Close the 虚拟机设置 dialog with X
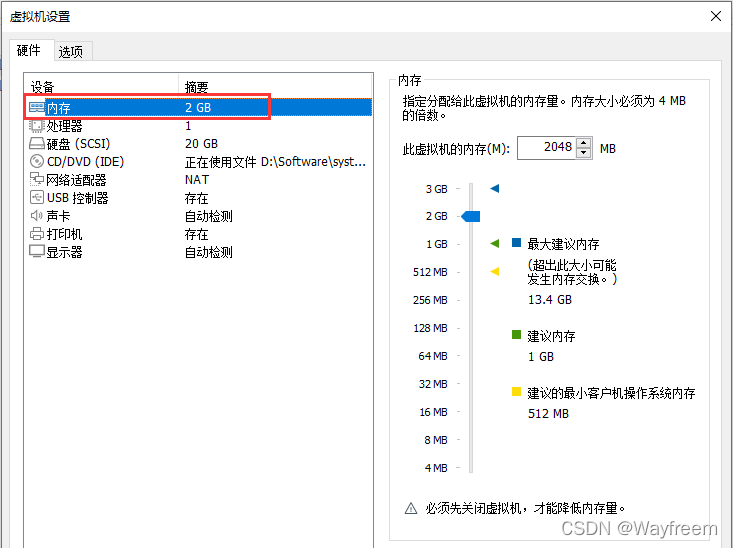Image resolution: width=733 pixels, height=548 pixels. click(715, 16)
